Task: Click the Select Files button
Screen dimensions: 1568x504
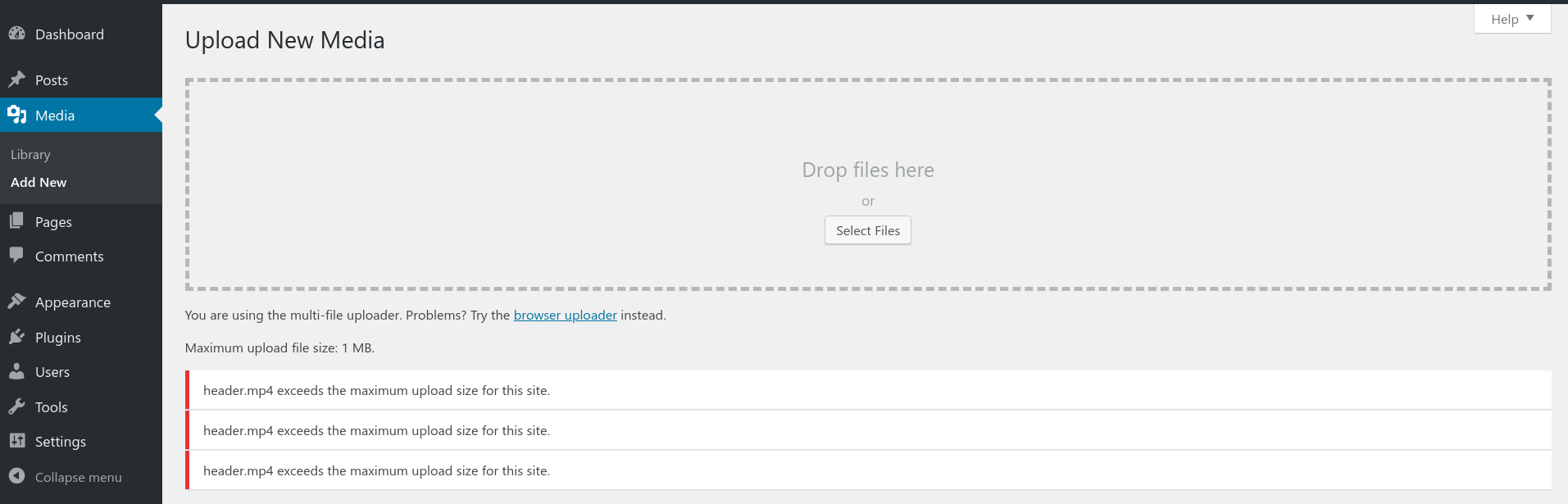Action: [x=868, y=230]
